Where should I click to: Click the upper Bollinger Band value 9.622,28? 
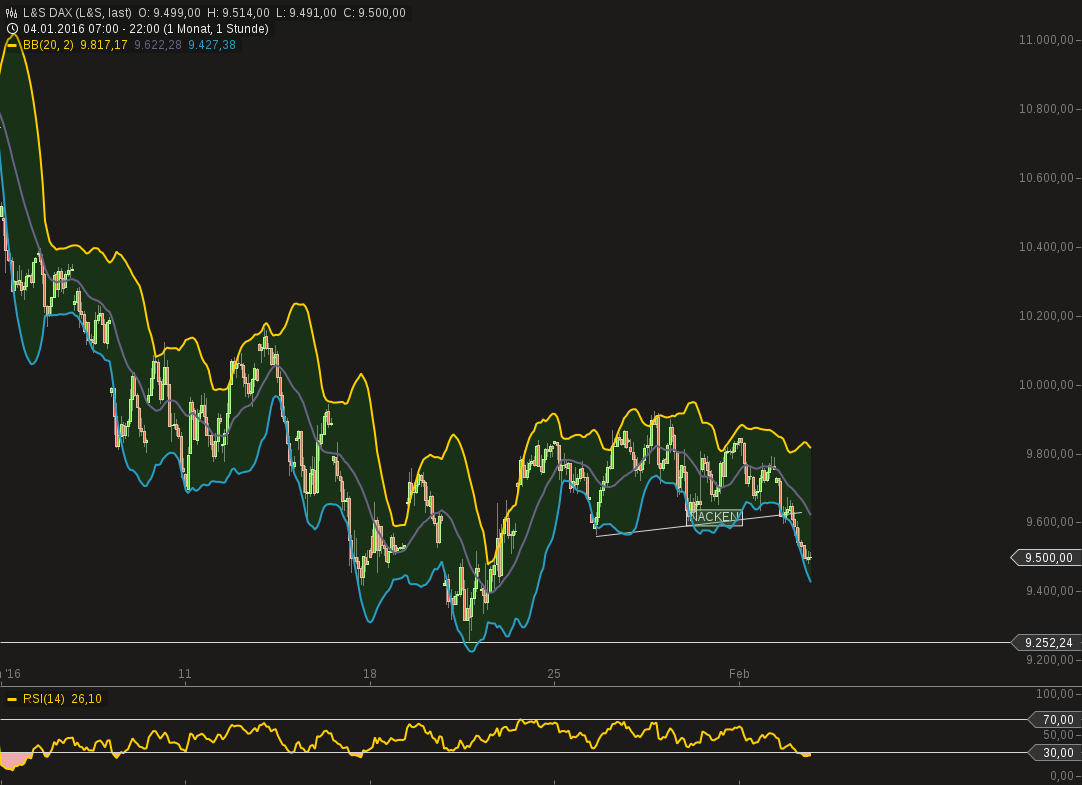coord(157,44)
